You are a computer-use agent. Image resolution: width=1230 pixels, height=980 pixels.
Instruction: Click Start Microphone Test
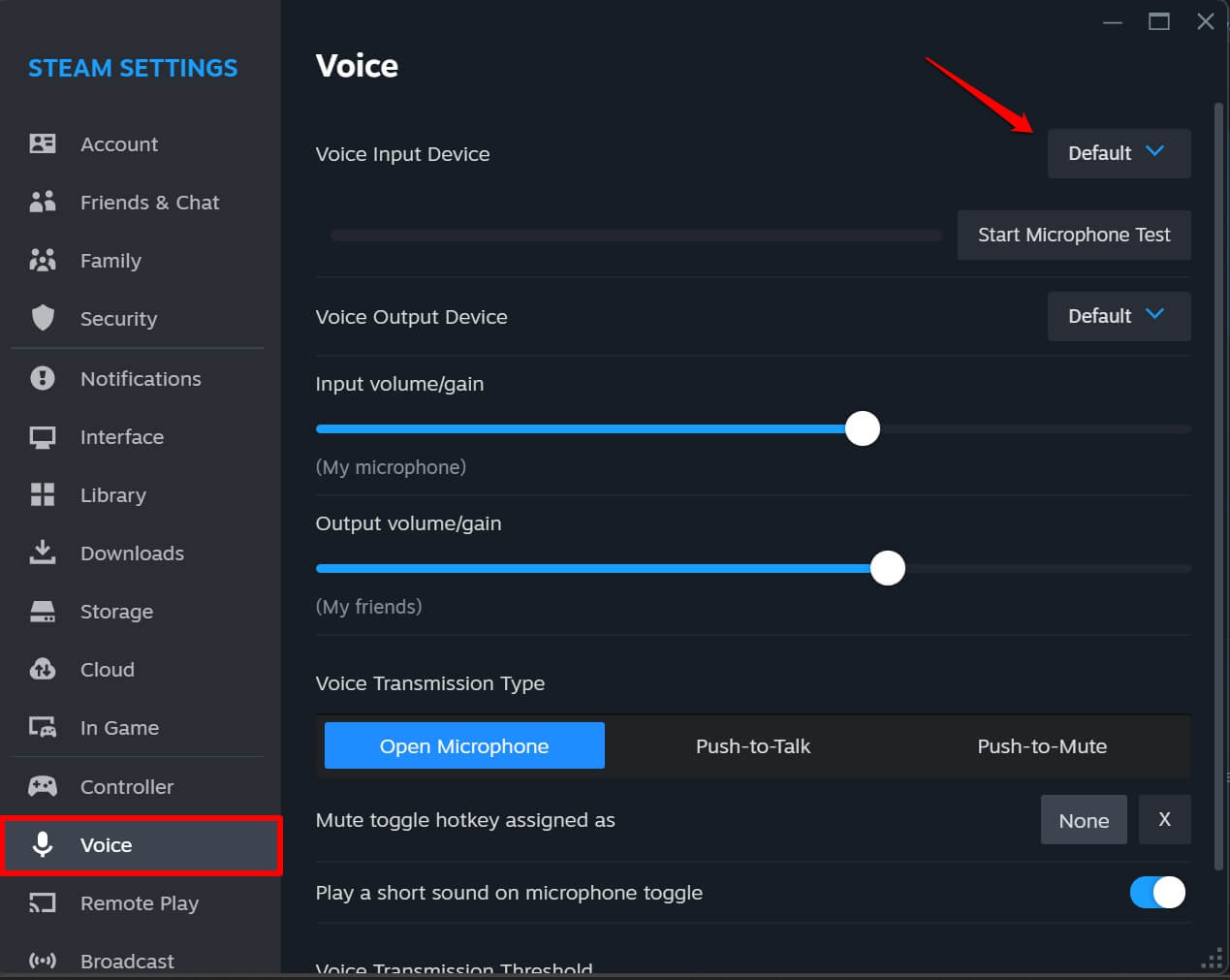pos(1074,235)
